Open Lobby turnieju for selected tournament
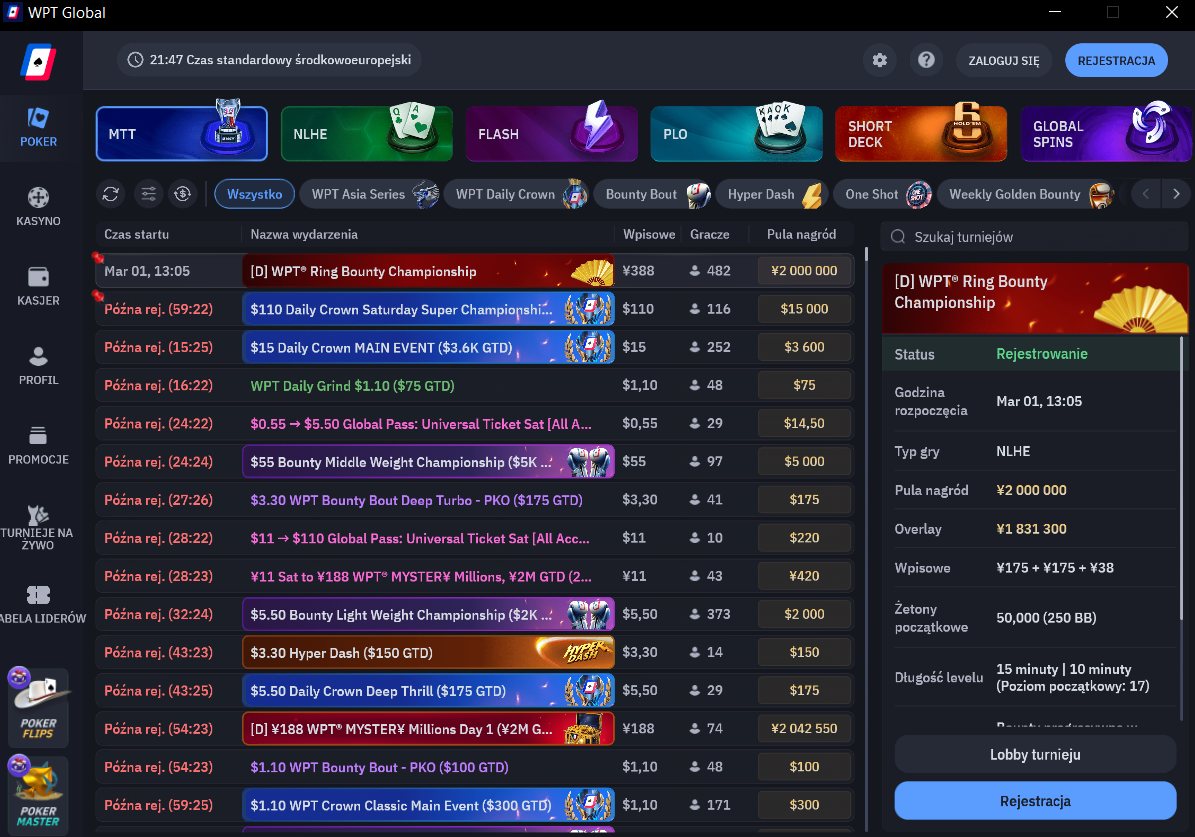This screenshot has width=1195, height=837. coord(1035,755)
